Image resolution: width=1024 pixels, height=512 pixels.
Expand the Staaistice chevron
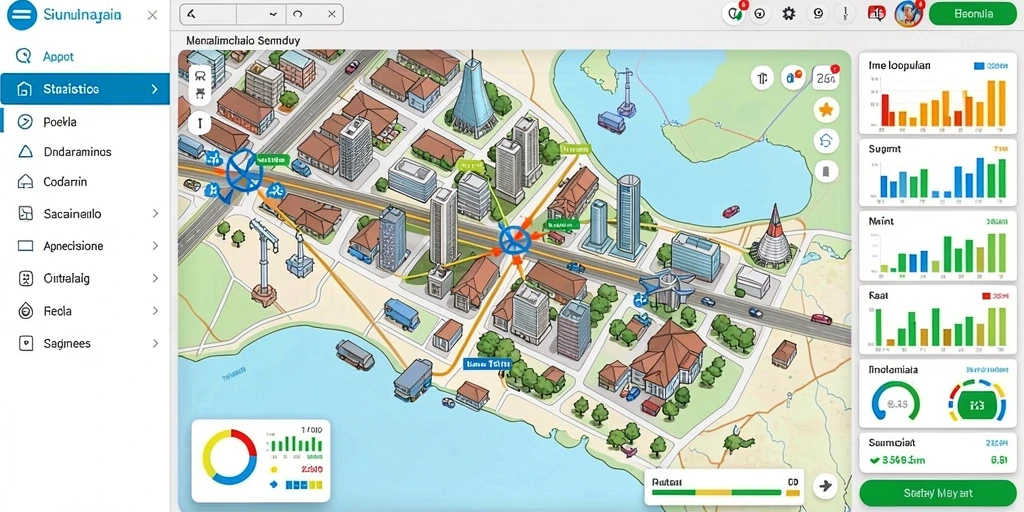pos(155,89)
